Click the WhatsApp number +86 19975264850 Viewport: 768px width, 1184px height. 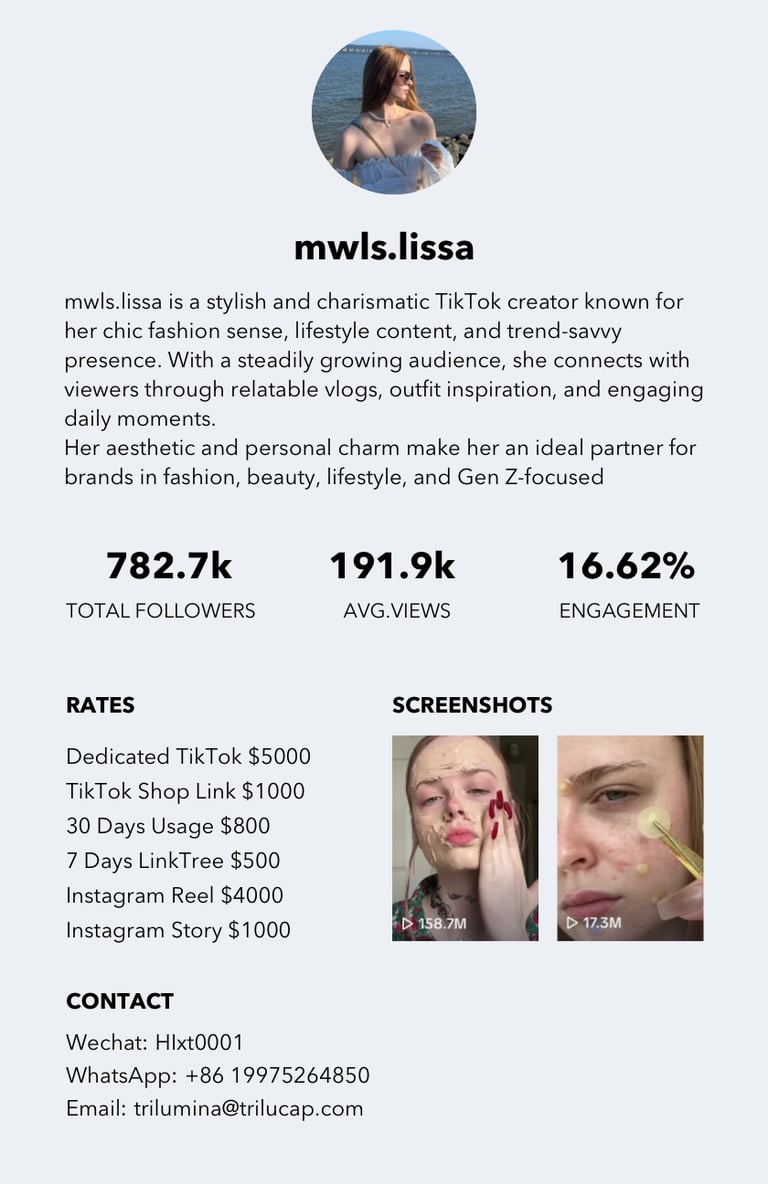click(277, 1075)
